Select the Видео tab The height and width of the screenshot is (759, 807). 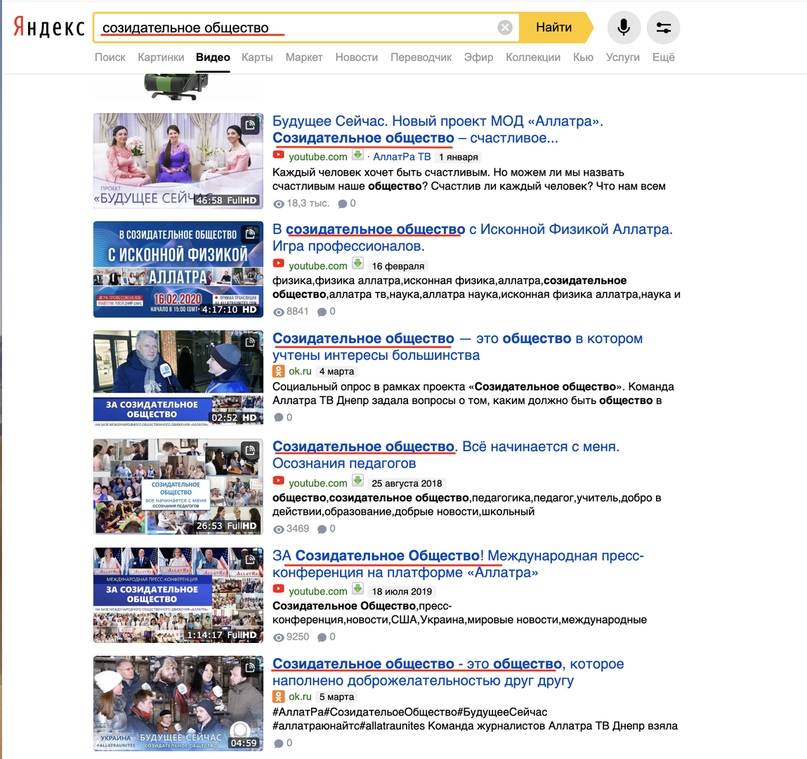click(213, 57)
